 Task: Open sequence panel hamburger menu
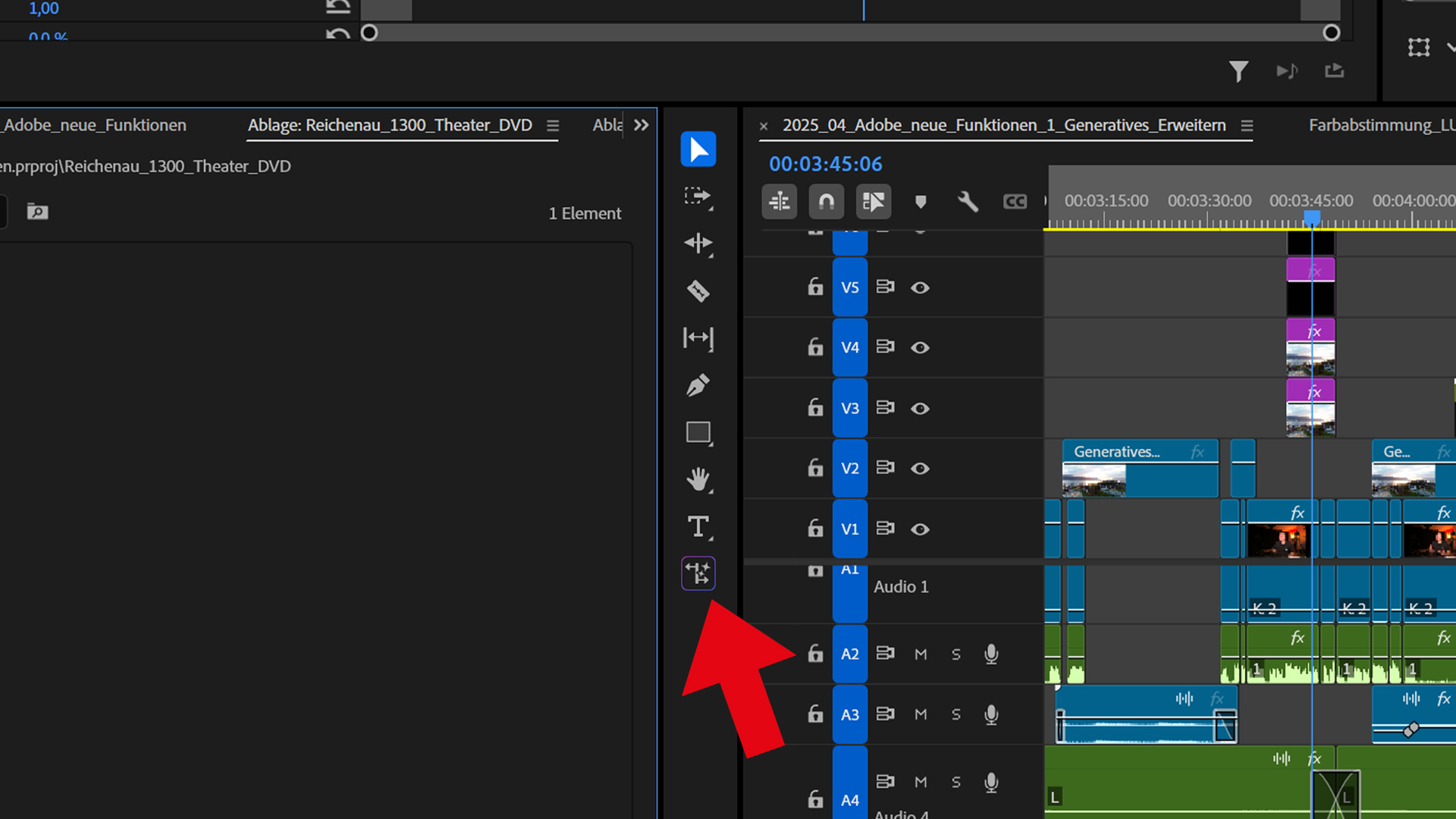(x=1247, y=126)
